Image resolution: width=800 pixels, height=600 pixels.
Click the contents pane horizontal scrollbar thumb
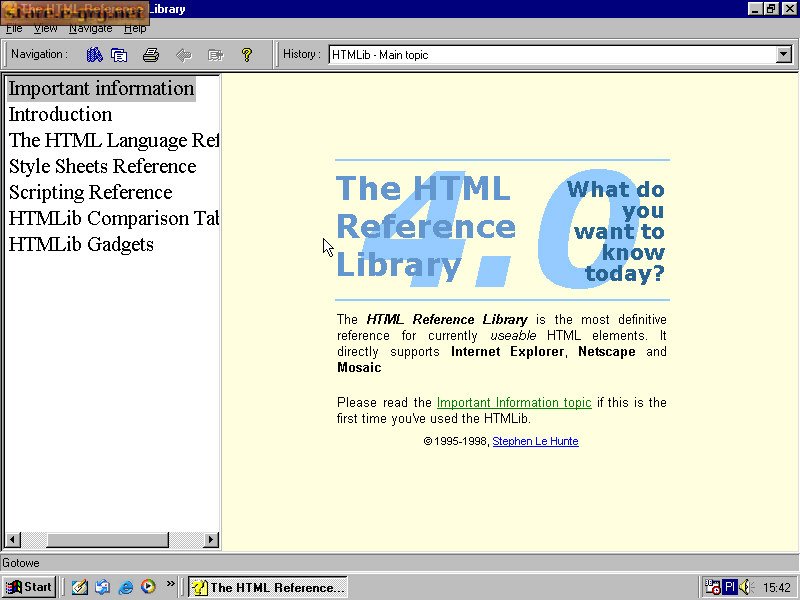(108, 539)
